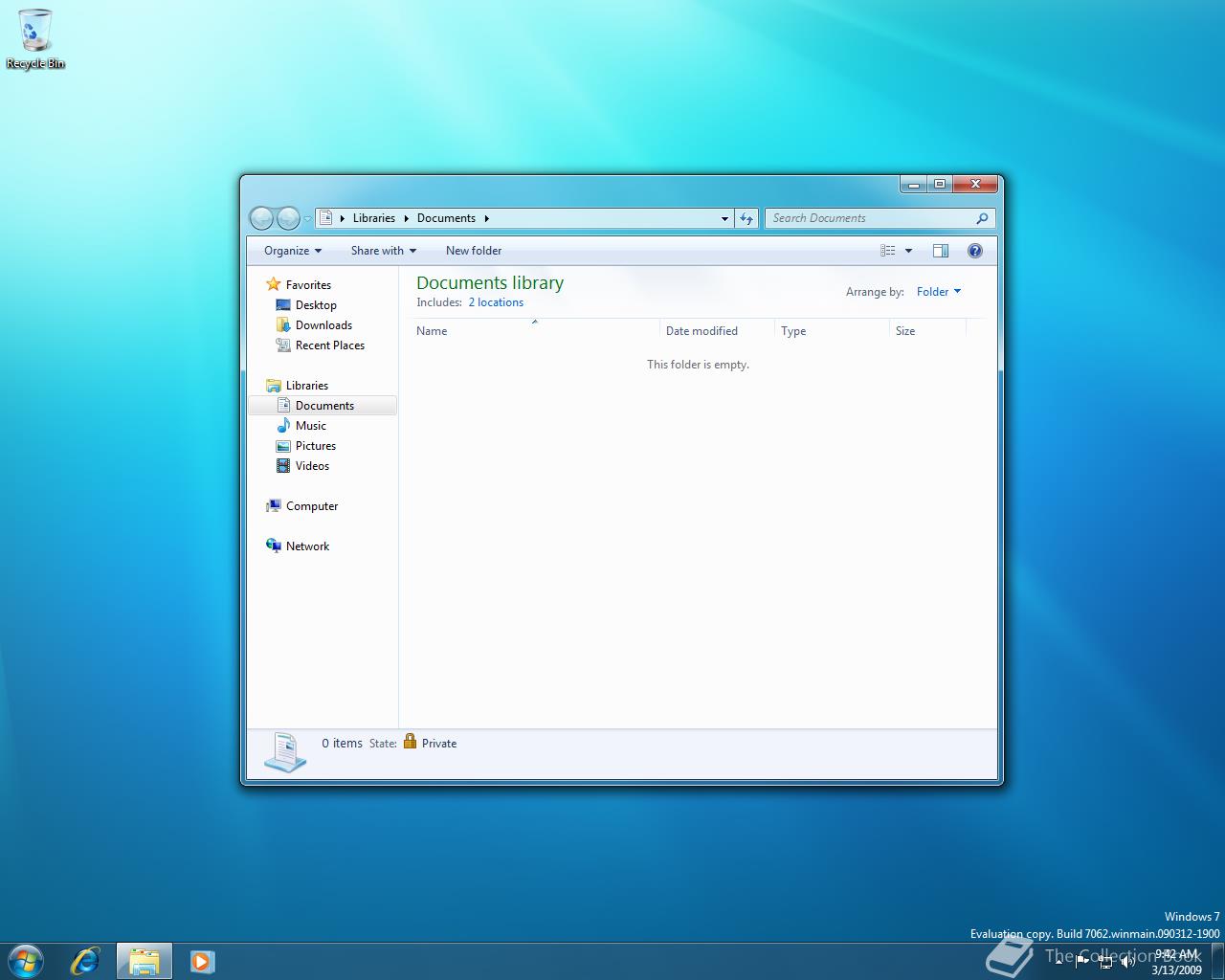
Task: Select Documents library in navigation pane
Action: [x=323, y=406]
